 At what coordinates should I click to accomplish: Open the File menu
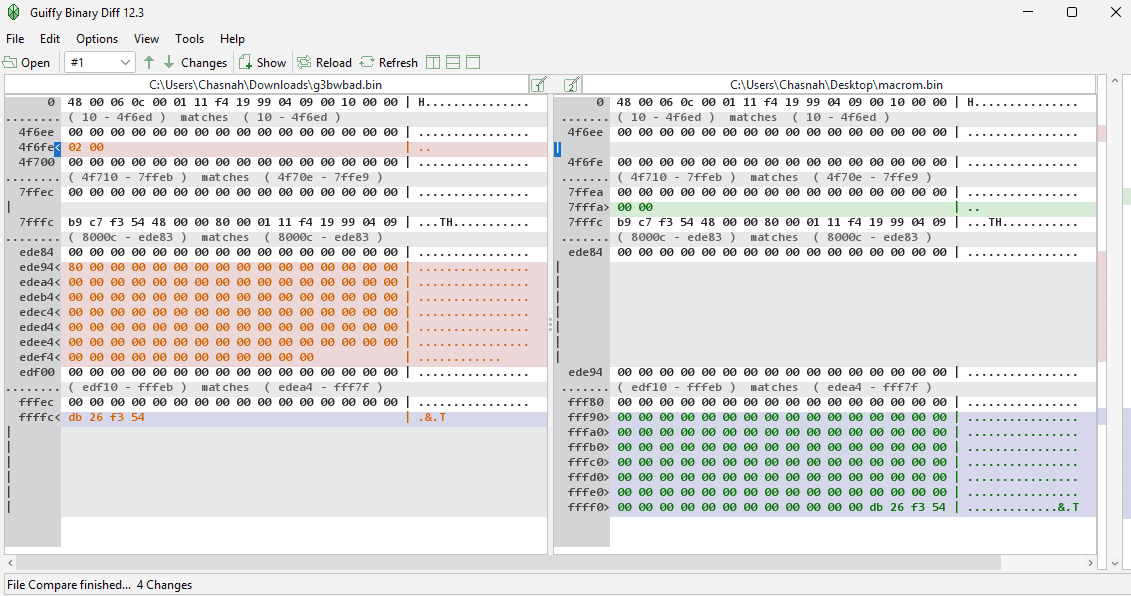click(15, 39)
